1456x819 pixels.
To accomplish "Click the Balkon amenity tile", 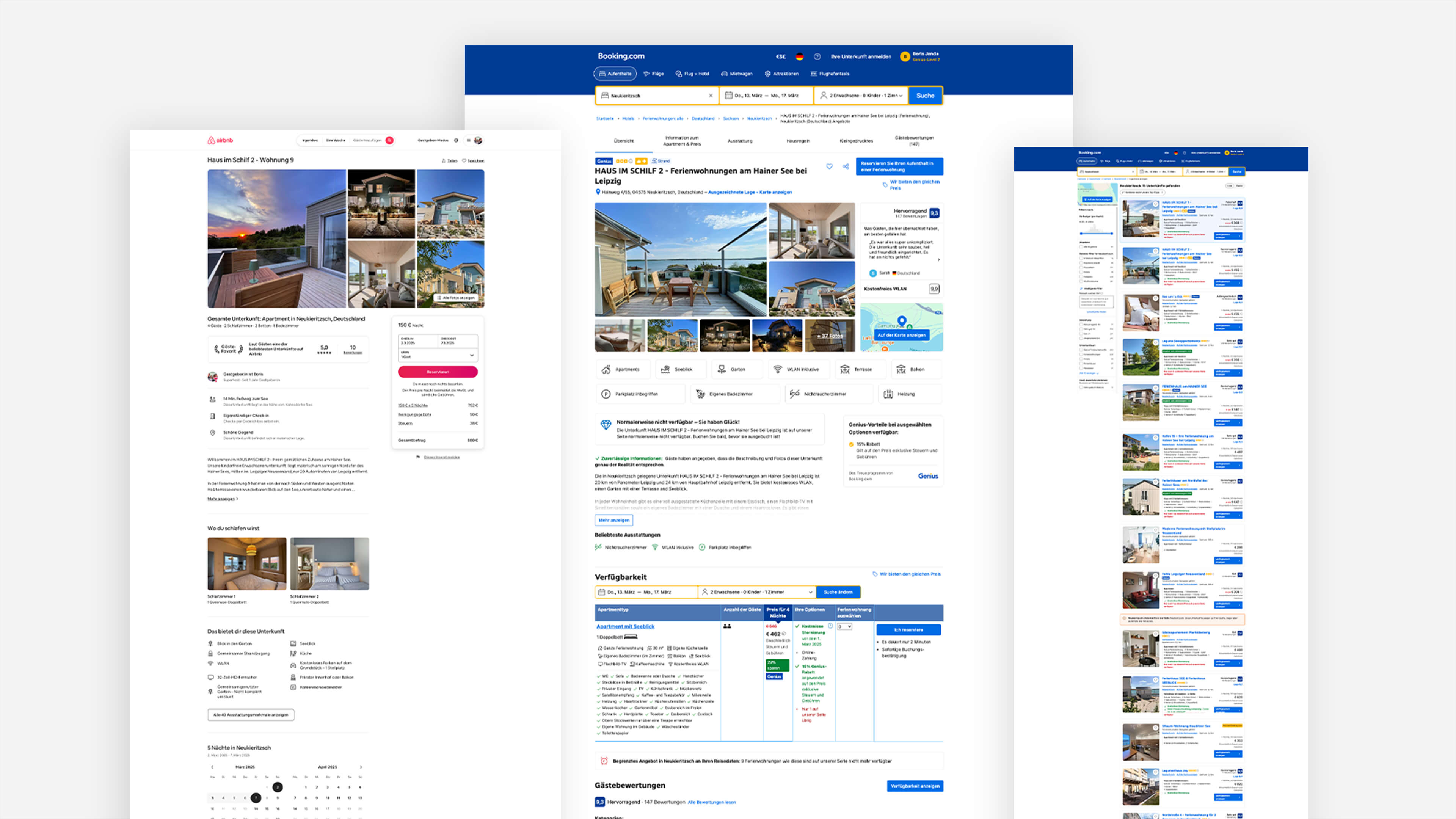I will point(916,369).
